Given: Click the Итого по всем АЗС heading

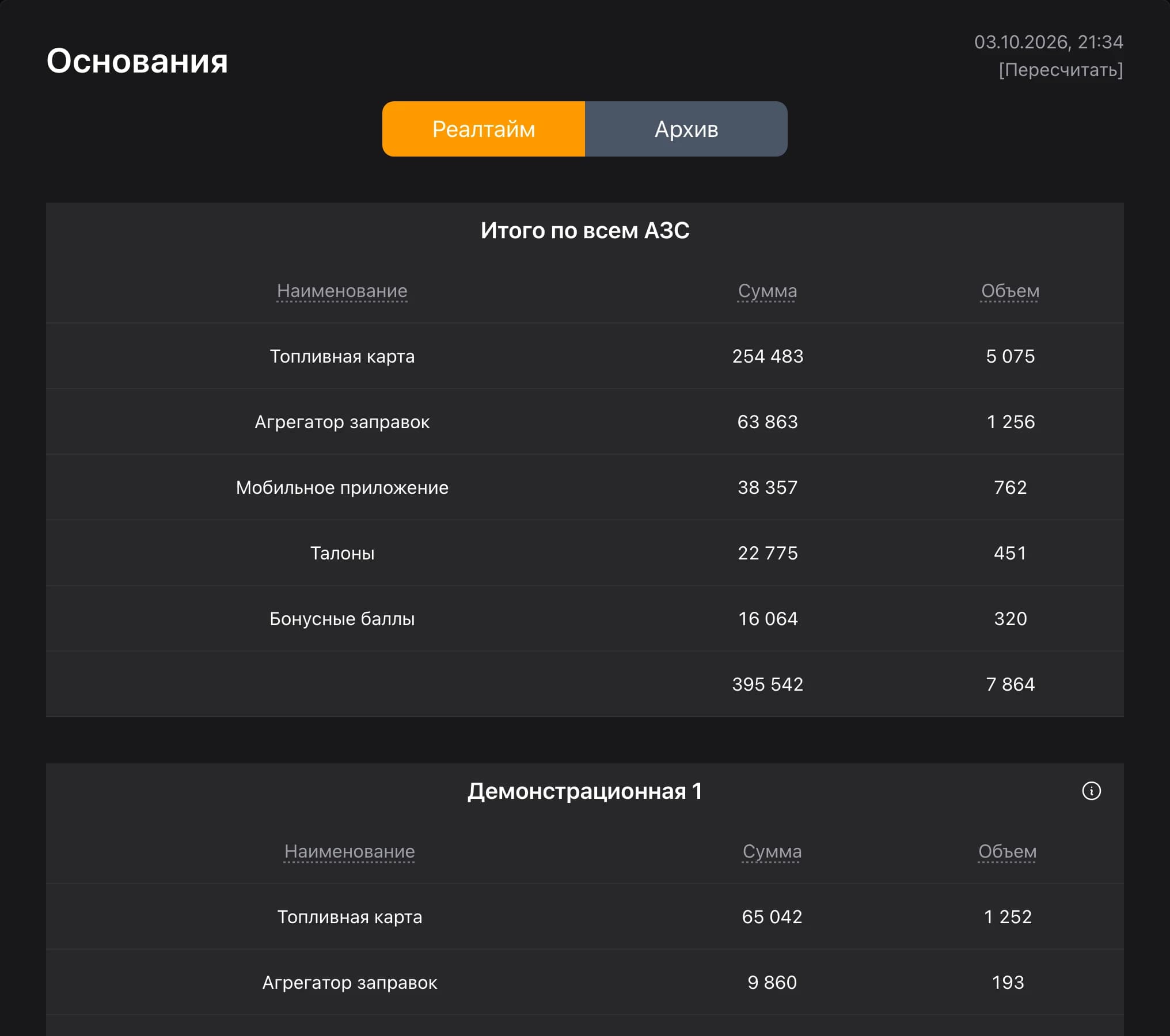Looking at the screenshot, I should (585, 230).
